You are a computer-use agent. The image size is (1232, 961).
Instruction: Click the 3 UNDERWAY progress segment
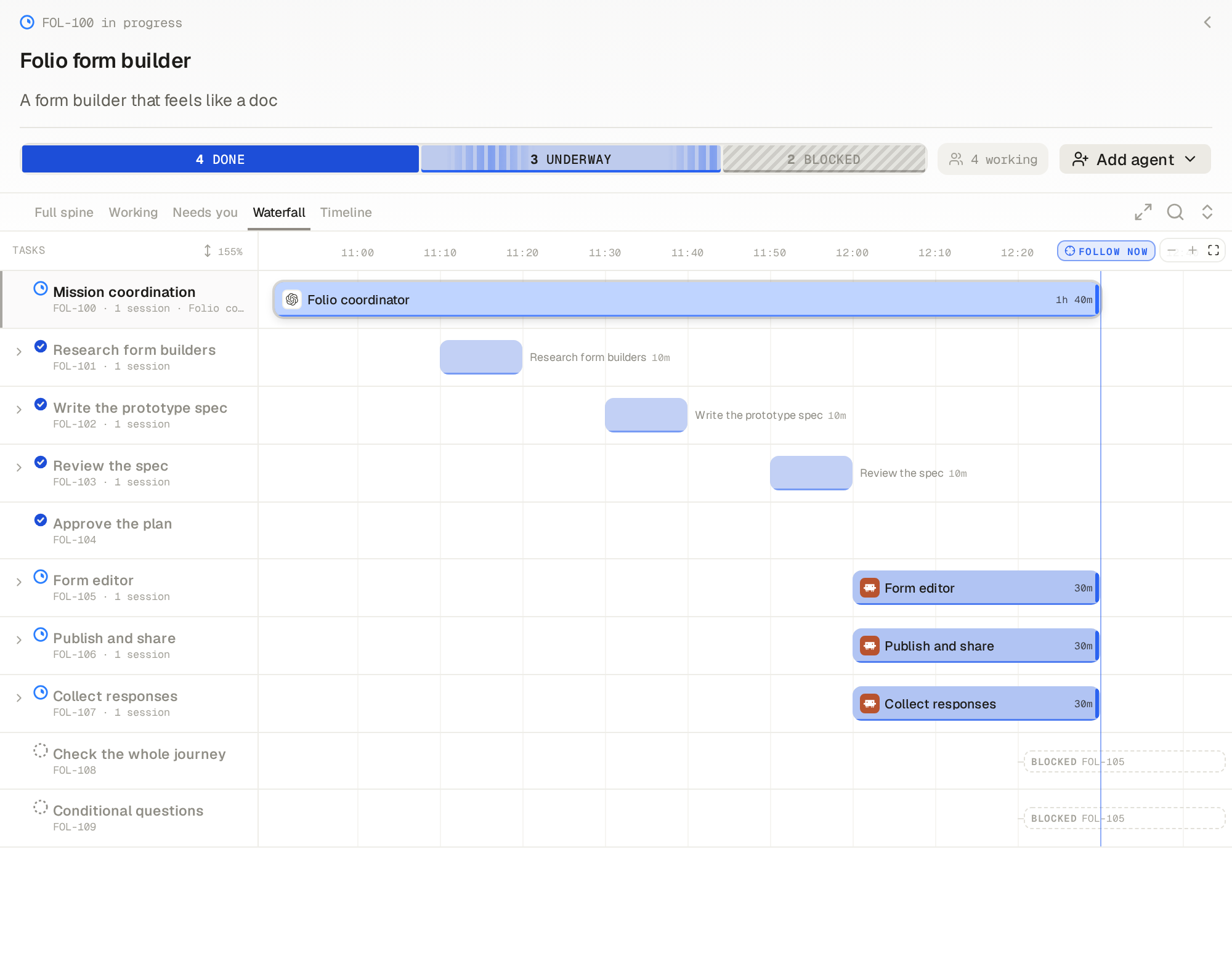tap(571, 159)
